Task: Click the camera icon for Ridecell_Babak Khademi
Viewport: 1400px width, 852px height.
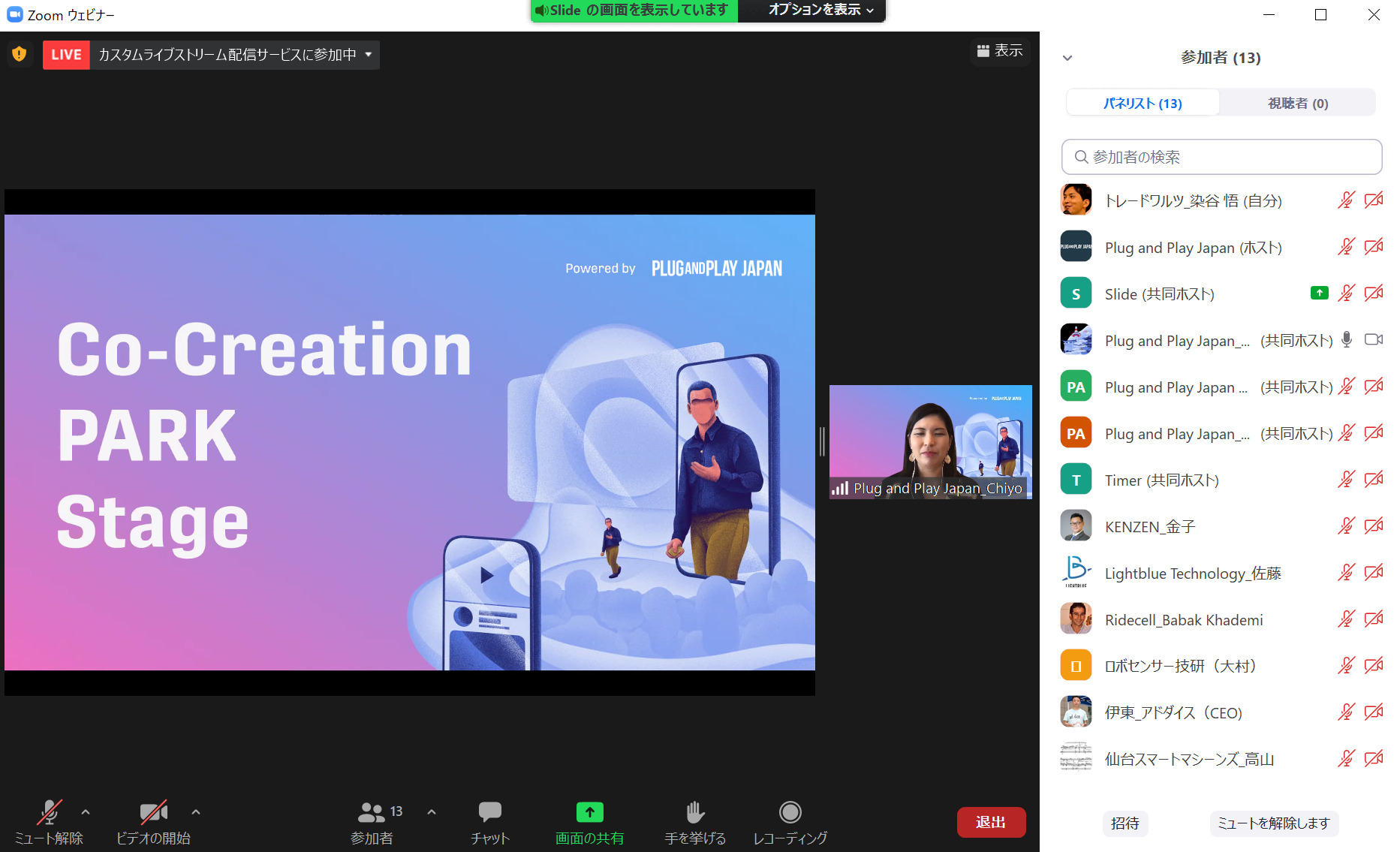Action: point(1374,619)
